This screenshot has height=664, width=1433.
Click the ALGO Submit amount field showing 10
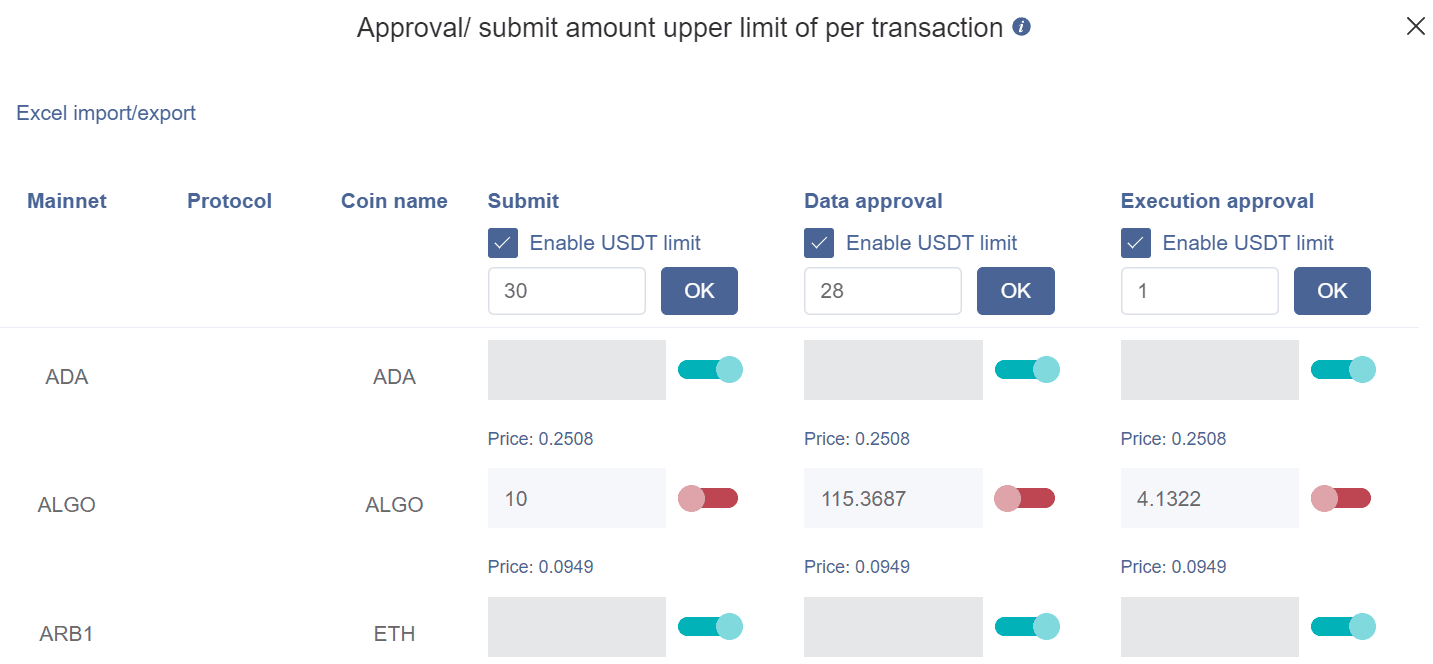coord(576,497)
